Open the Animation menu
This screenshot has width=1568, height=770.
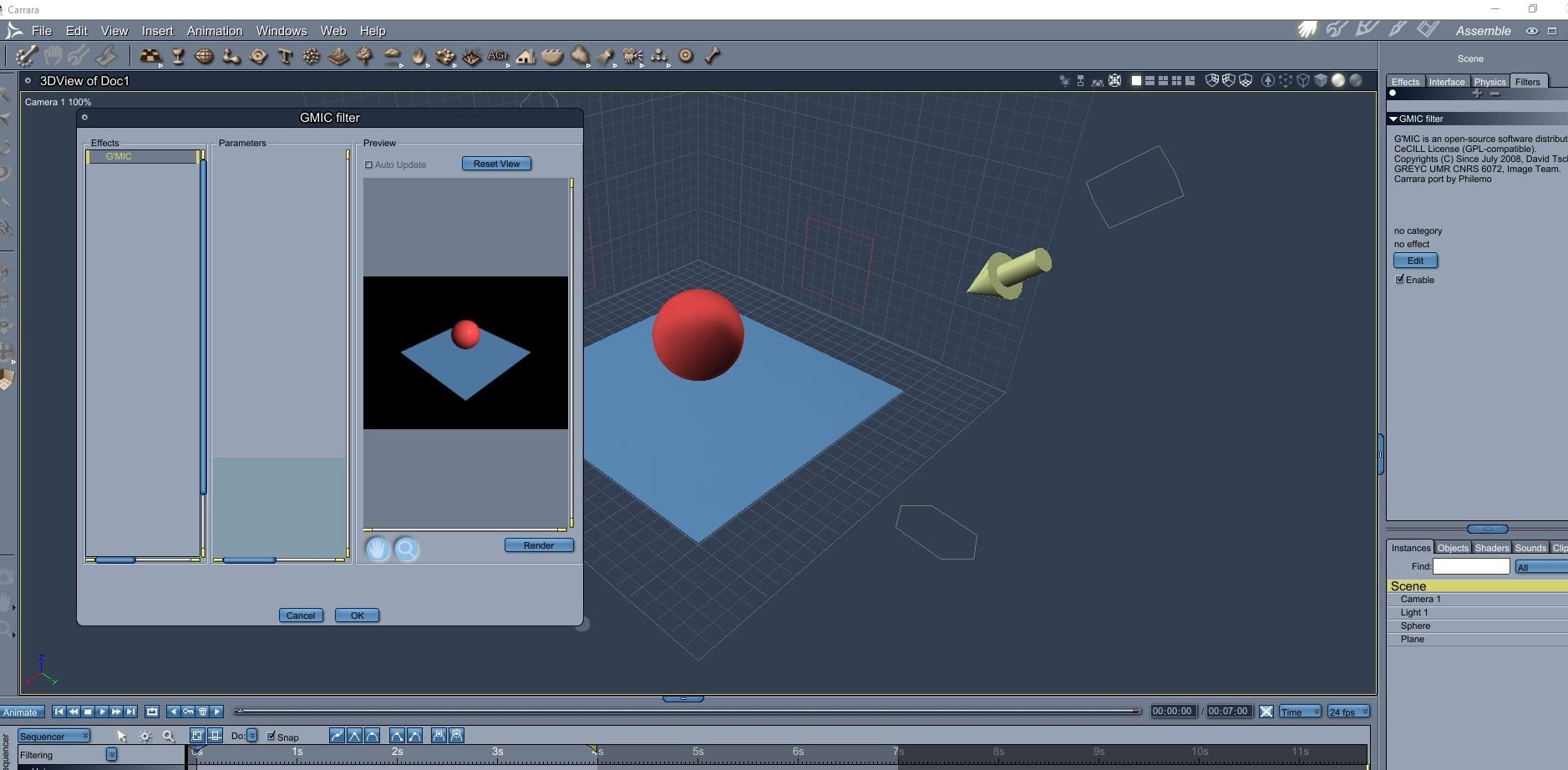click(215, 31)
